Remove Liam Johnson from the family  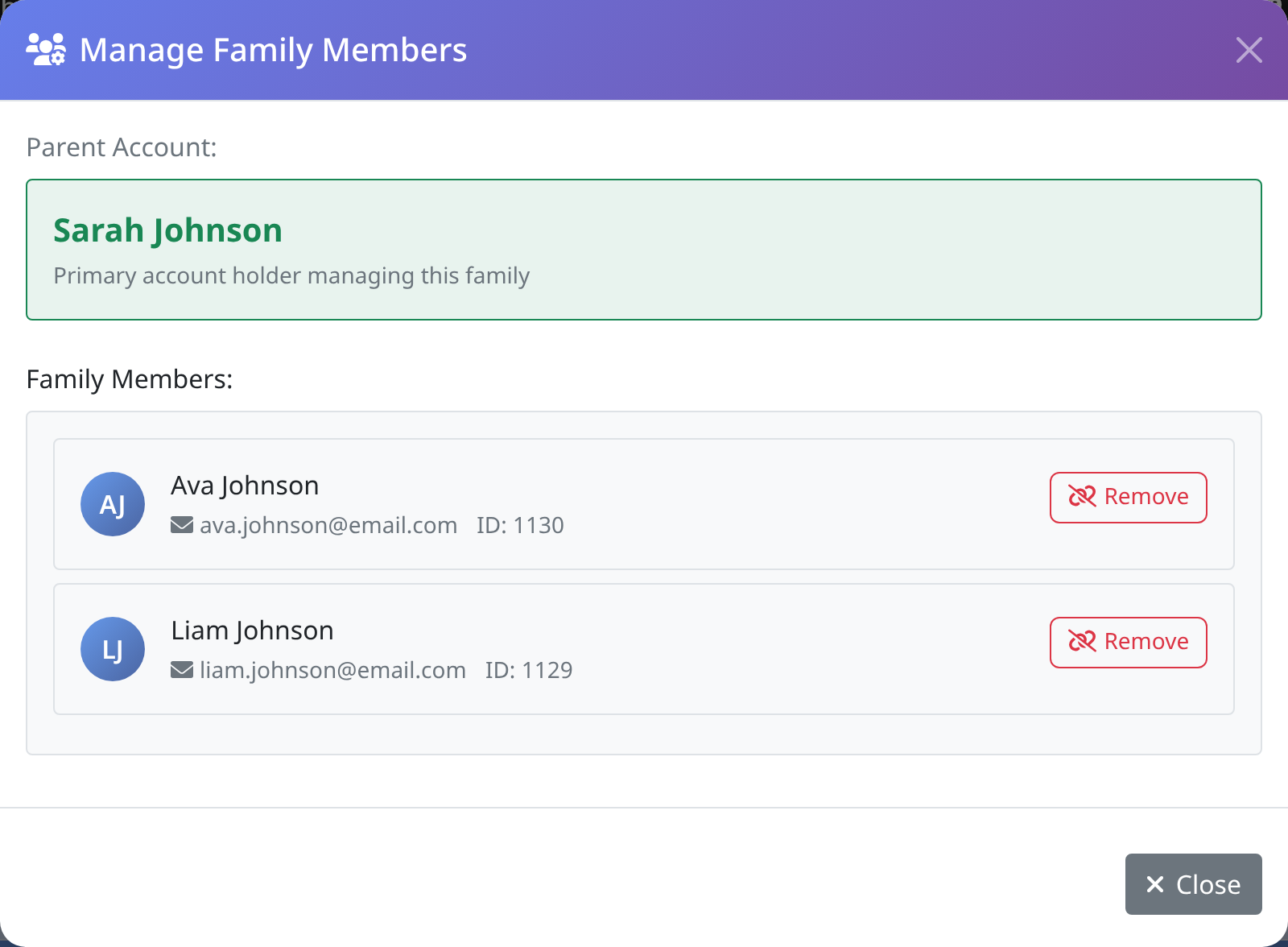tap(1128, 643)
